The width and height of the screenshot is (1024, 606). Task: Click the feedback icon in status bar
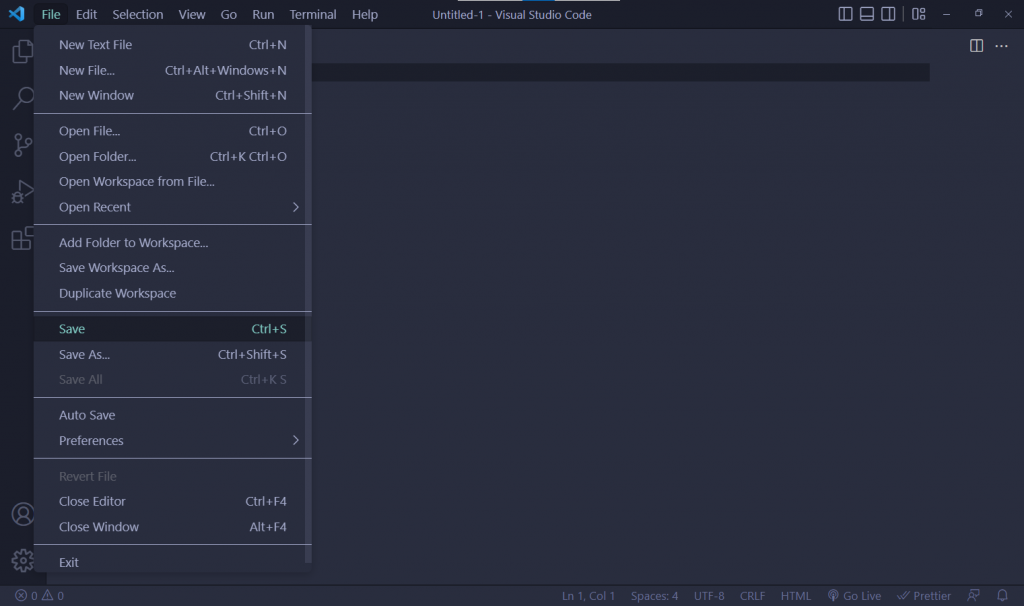click(x=974, y=596)
